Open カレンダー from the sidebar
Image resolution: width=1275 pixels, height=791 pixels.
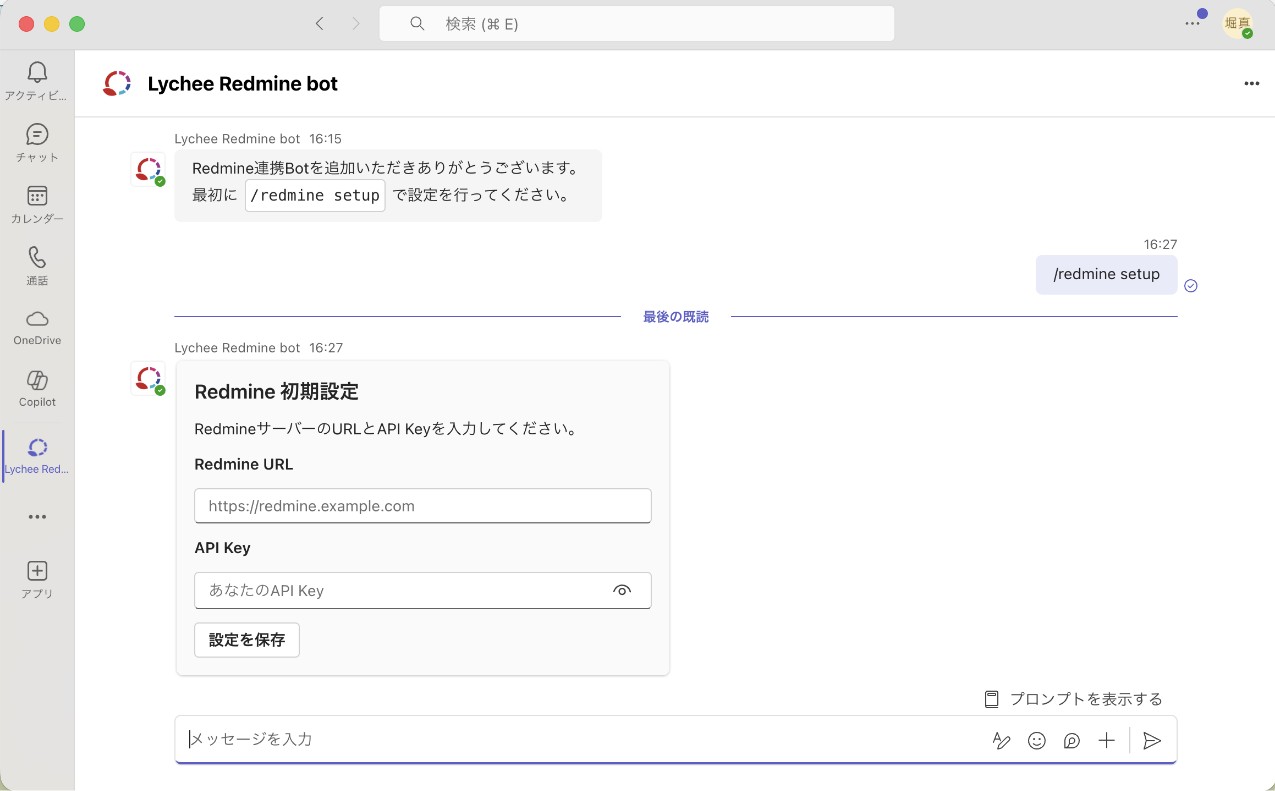tap(37, 205)
